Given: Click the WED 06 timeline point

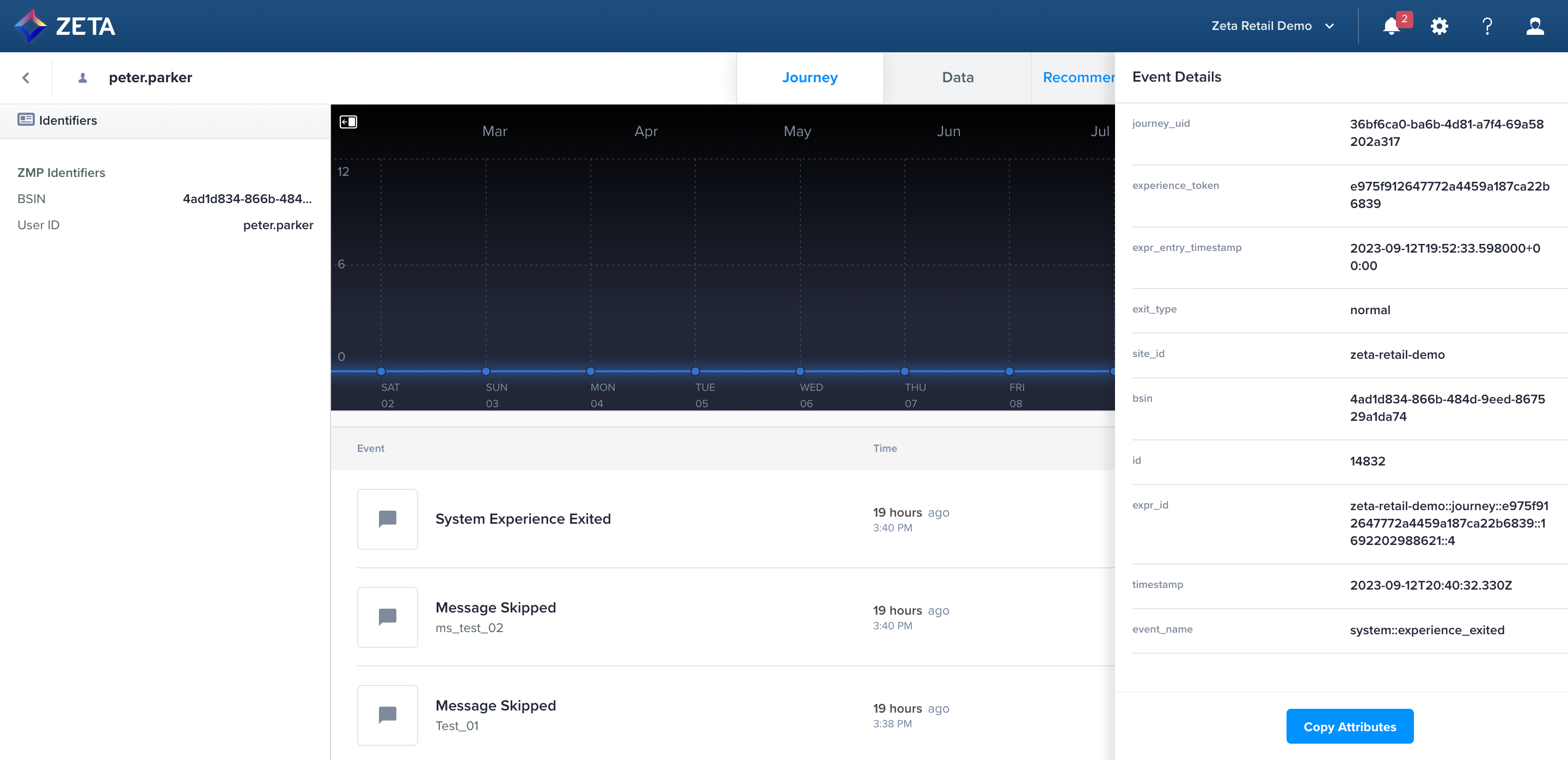Looking at the screenshot, I should [800, 371].
